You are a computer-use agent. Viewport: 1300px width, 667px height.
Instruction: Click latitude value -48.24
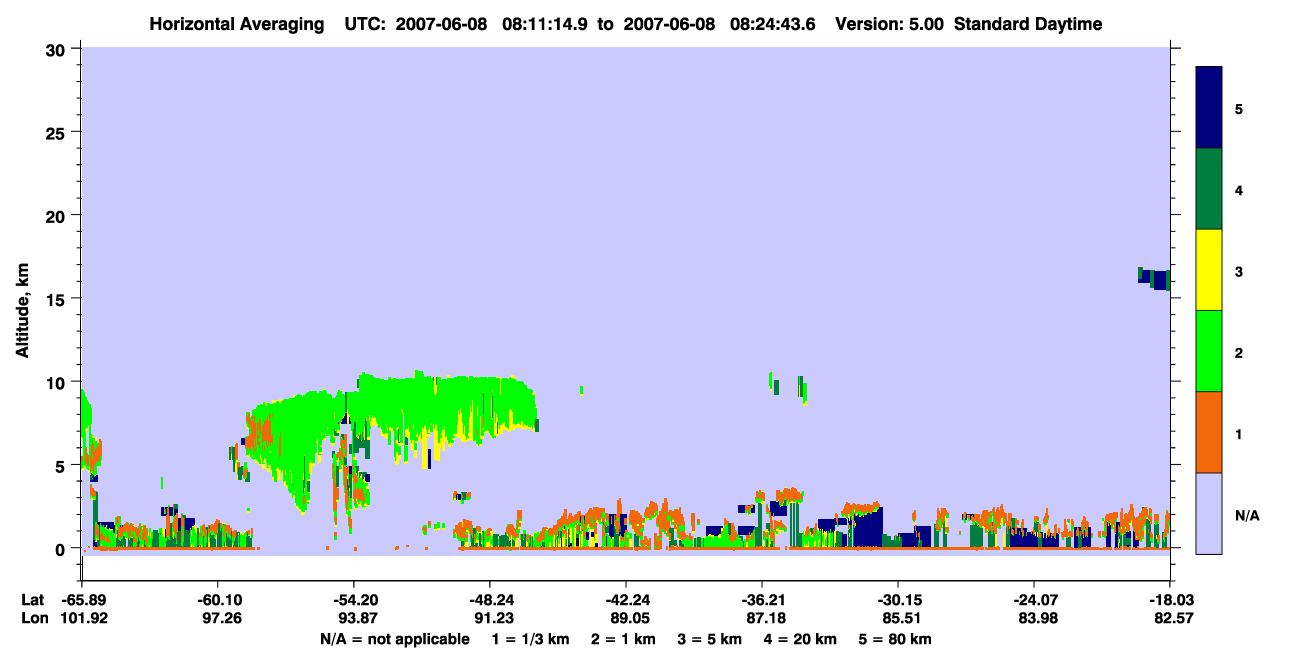coord(489,600)
